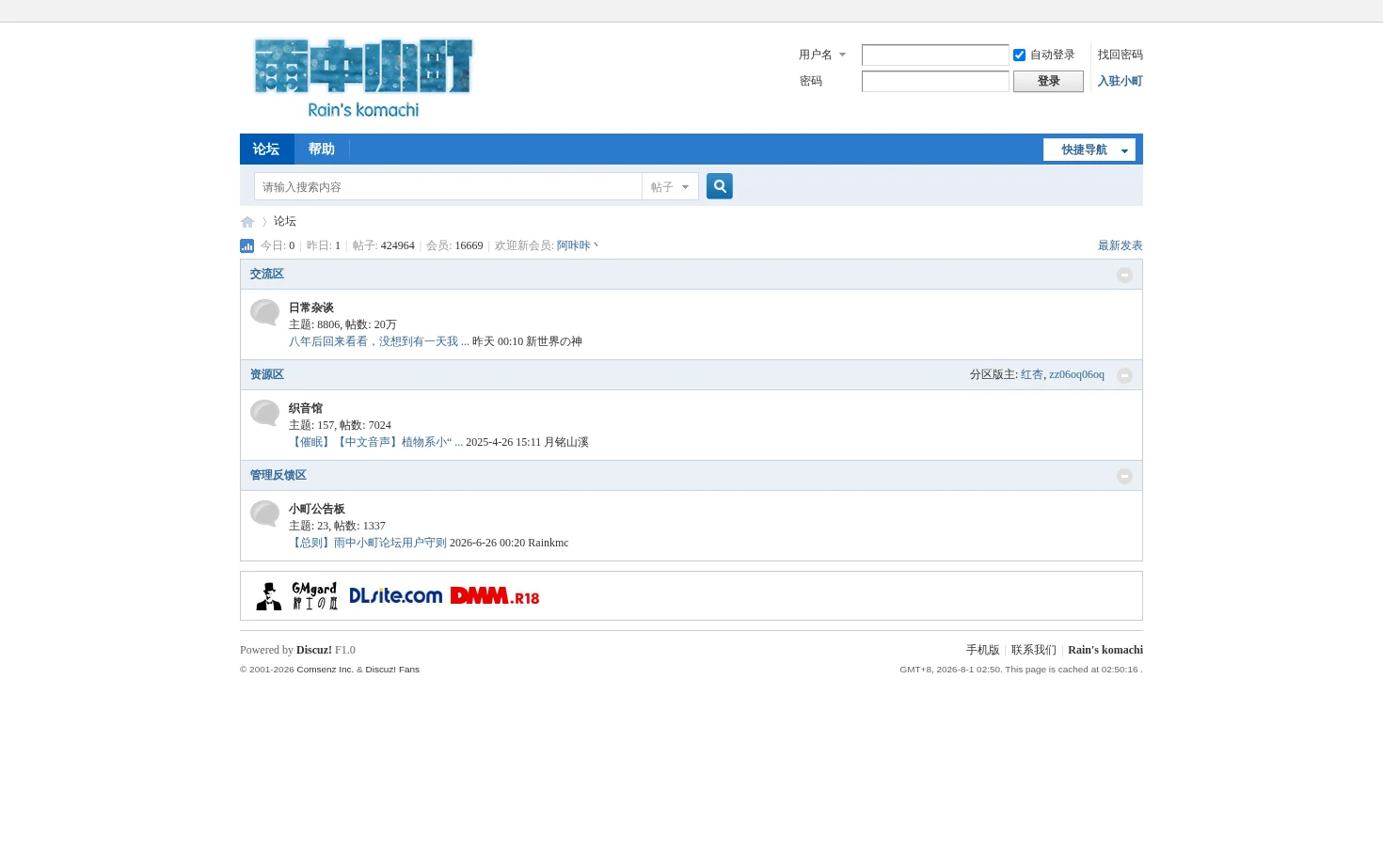
Task: Open the 用户名 login type dropdown
Action: [x=822, y=55]
